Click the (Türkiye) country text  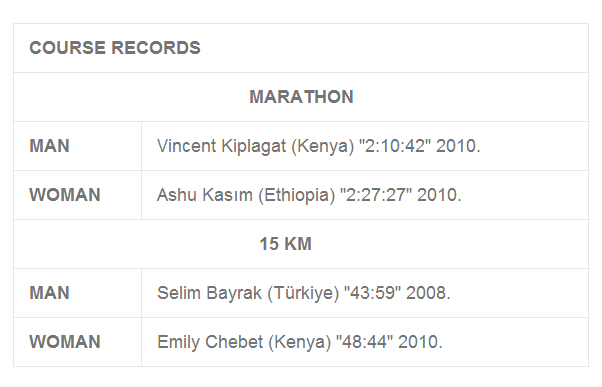(x=303, y=293)
